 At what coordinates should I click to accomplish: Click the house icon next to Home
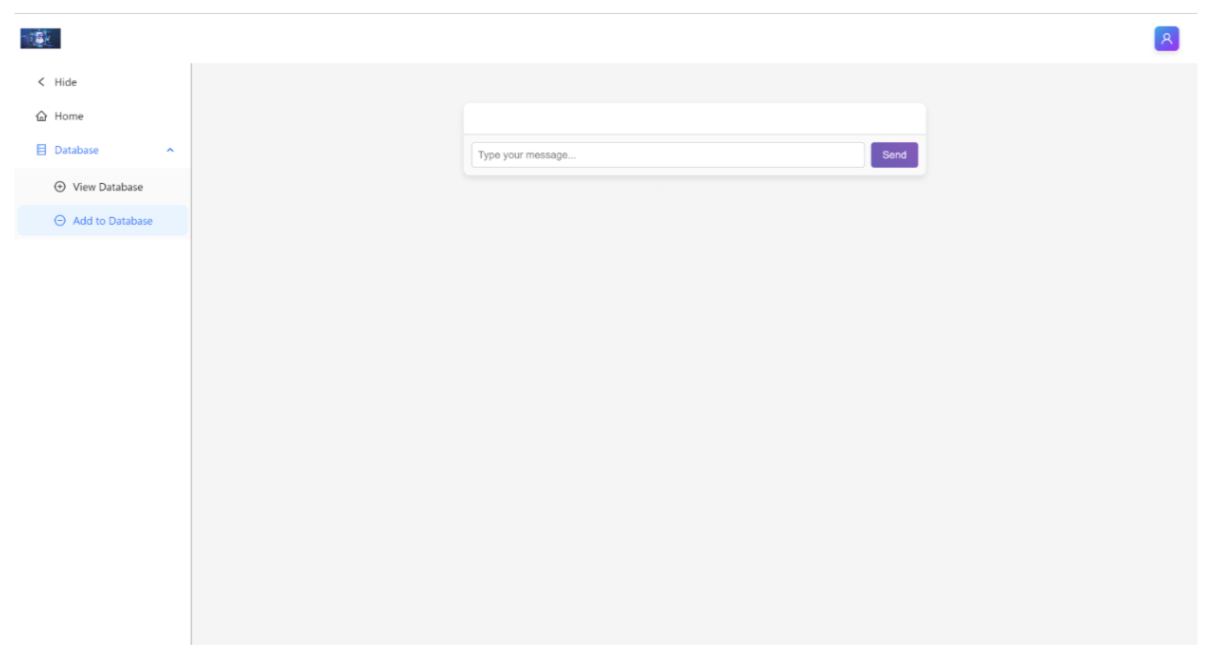coord(41,116)
